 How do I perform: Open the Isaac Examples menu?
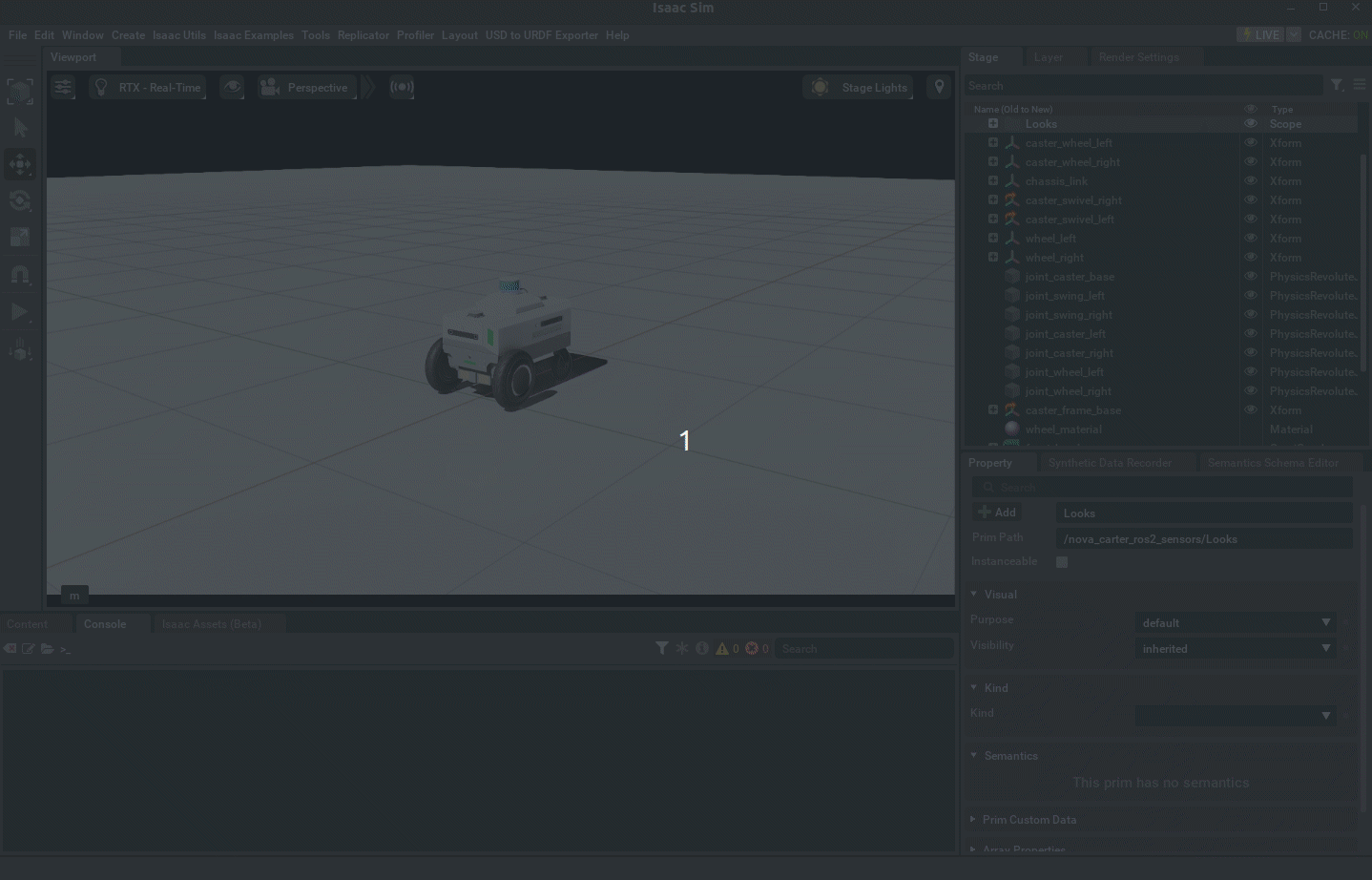[x=254, y=35]
